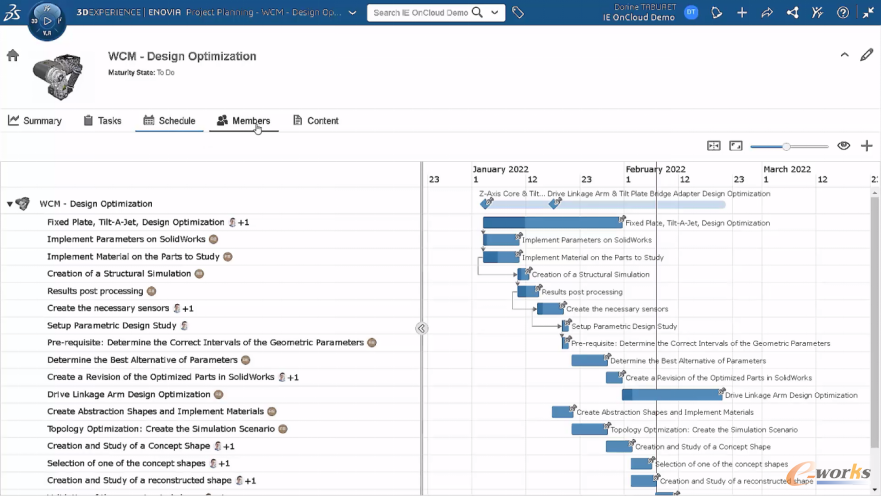Select Setup Parametric Design Study task
Screen dimensions: 881x496
[x=112, y=325]
